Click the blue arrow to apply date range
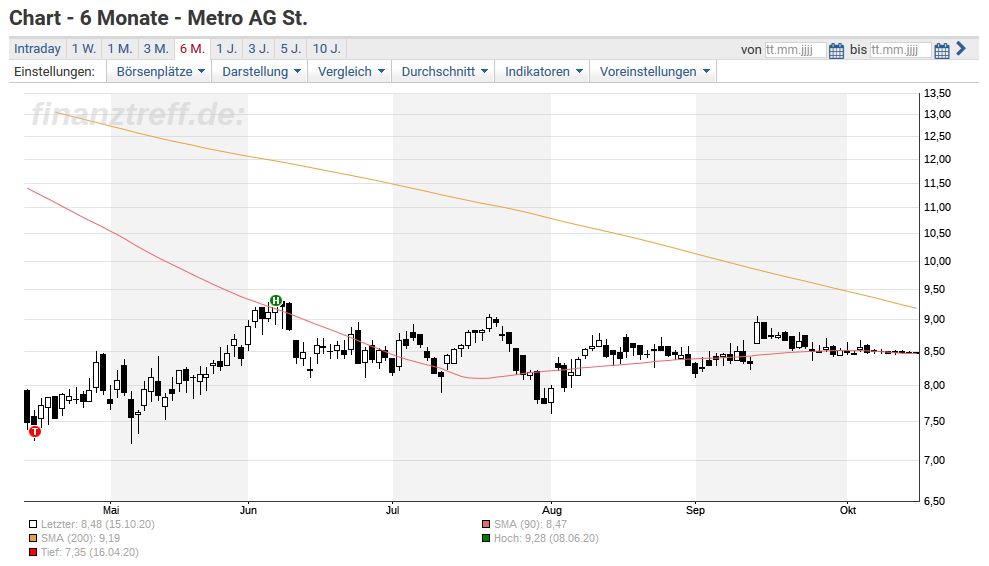989x566 pixels. coord(961,49)
